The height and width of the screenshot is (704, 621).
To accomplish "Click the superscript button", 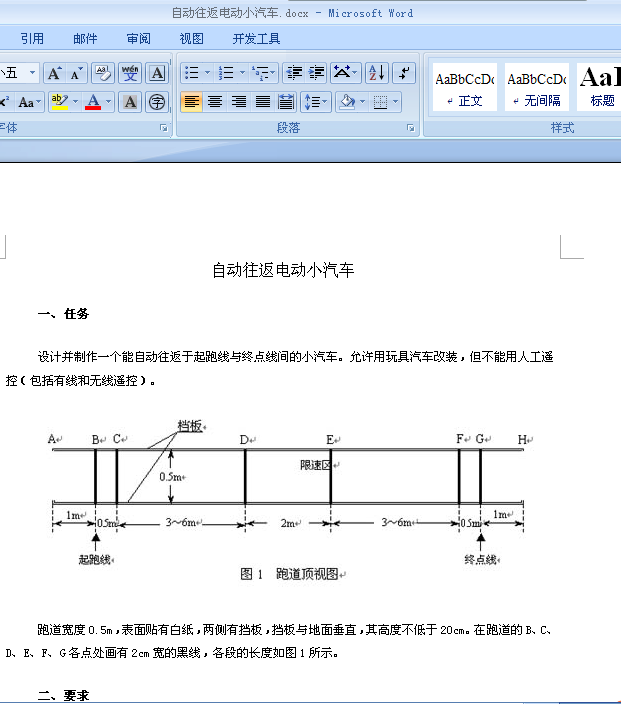I will click(4, 102).
